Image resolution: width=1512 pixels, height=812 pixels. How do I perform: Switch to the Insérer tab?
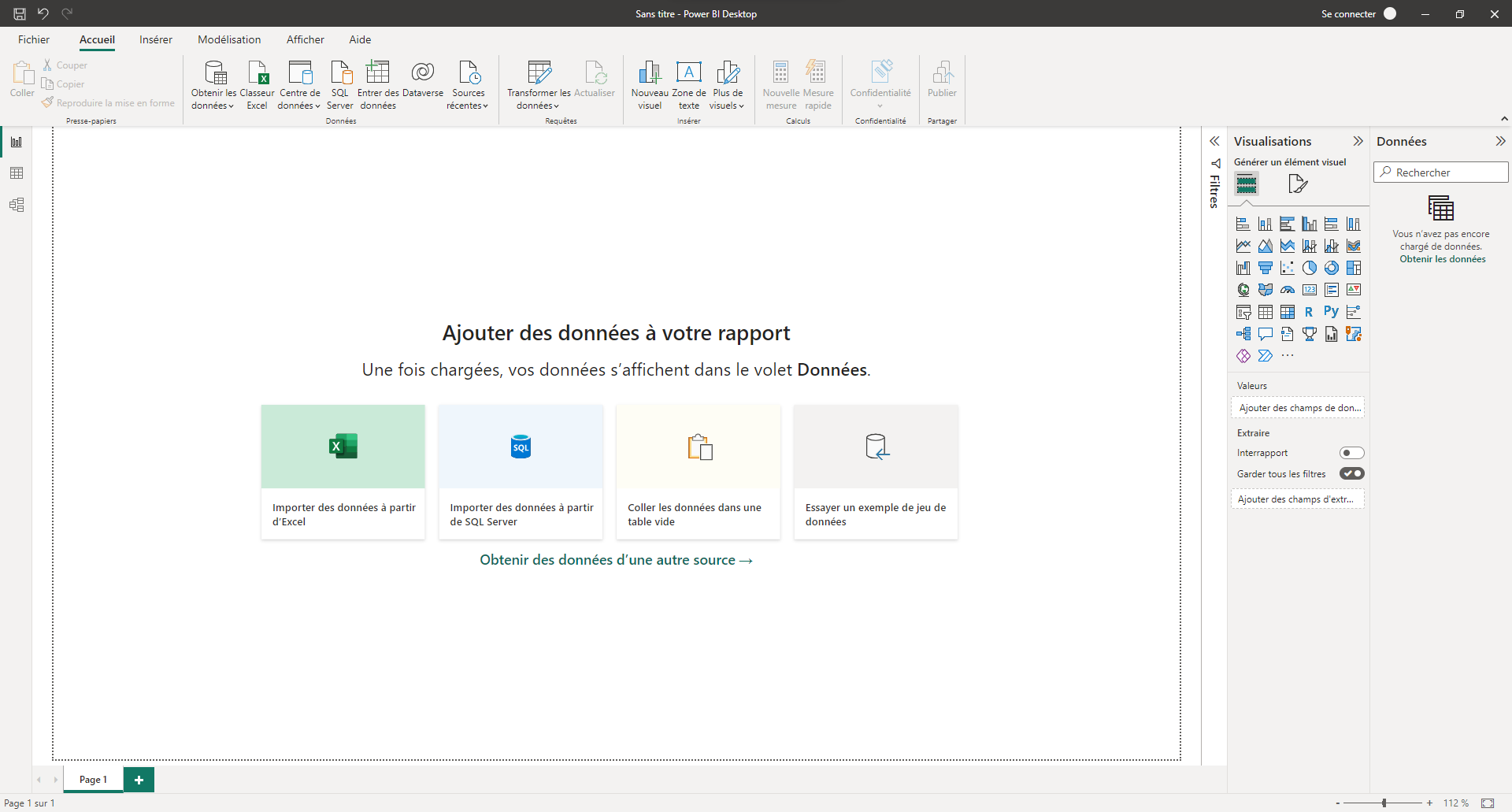(x=156, y=39)
